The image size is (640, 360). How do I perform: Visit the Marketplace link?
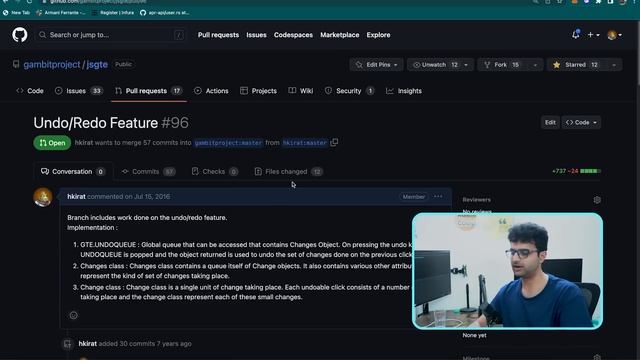(x=340, y=35)
